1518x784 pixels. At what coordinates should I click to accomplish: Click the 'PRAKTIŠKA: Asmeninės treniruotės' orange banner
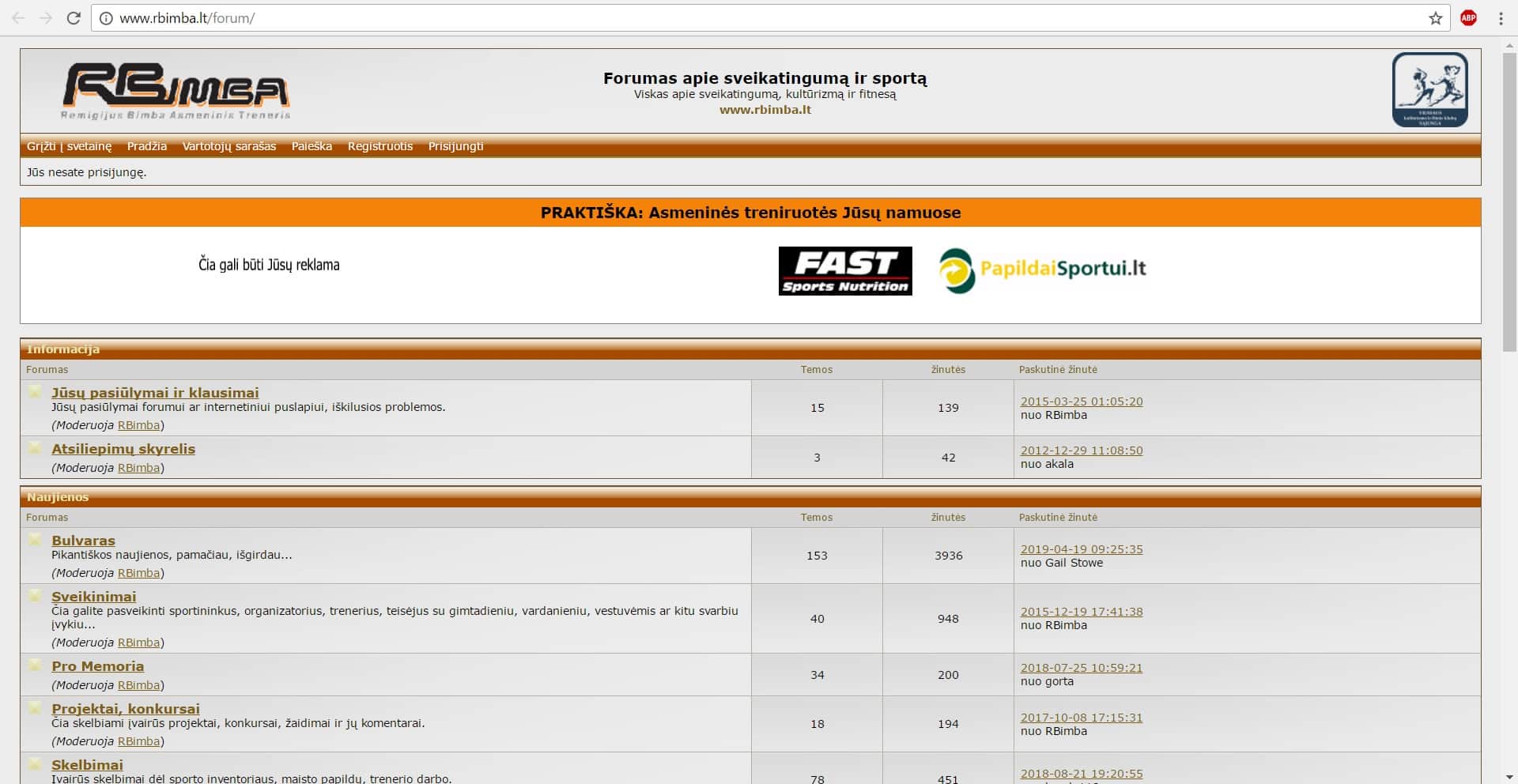pos(750,213)
